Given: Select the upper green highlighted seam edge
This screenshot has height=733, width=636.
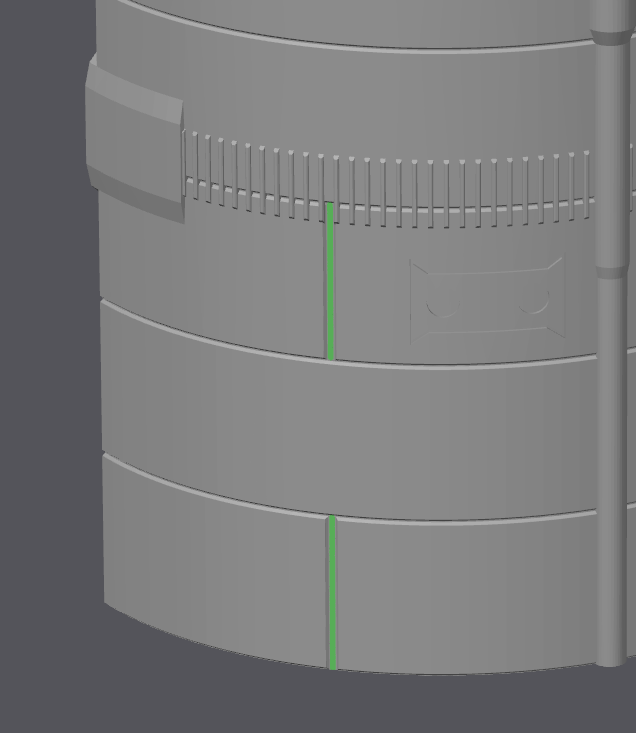Looking at the screenshot, I should click(x=330, y=280).
